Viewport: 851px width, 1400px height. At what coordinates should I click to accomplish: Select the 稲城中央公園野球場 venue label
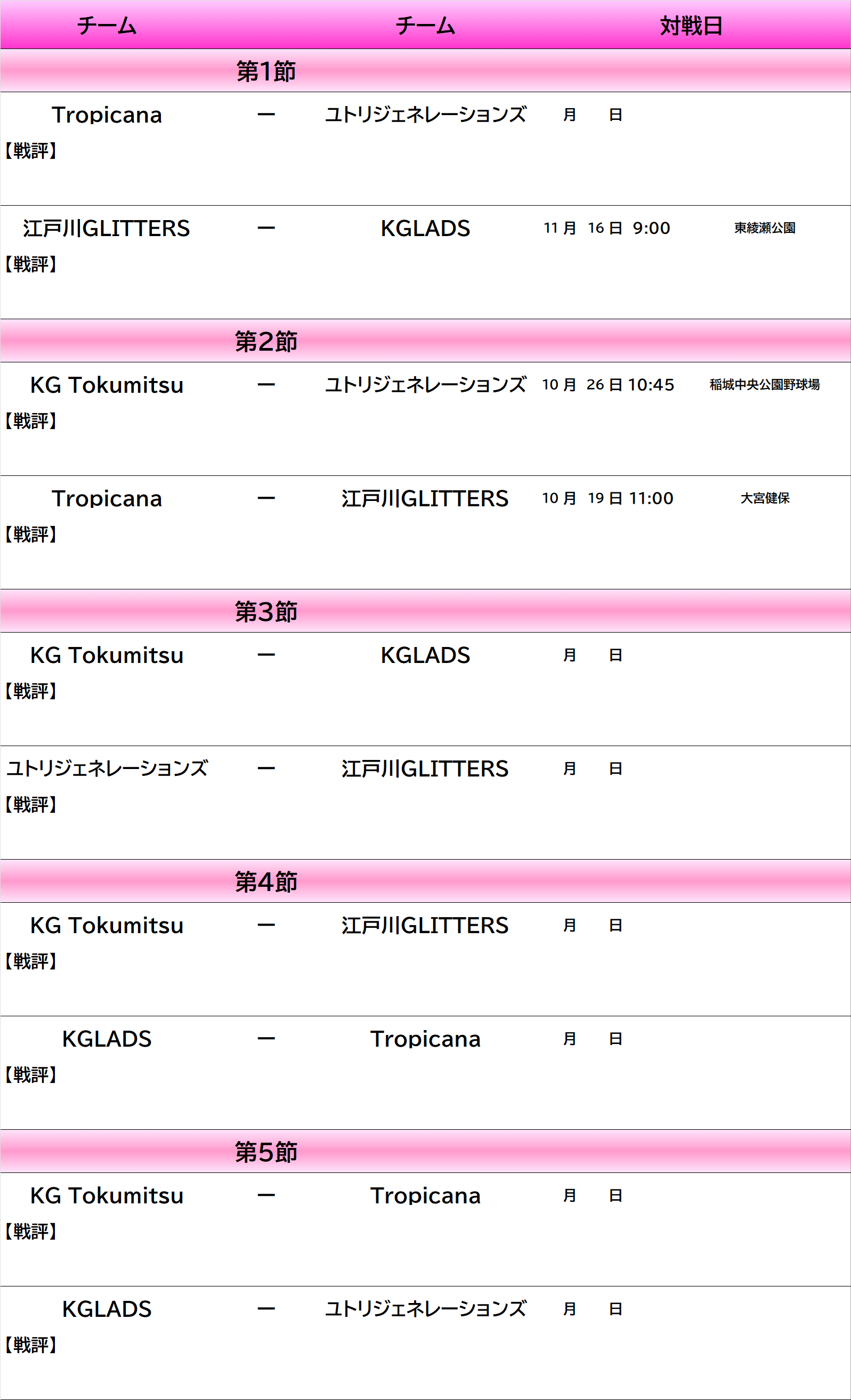[764, 385]
